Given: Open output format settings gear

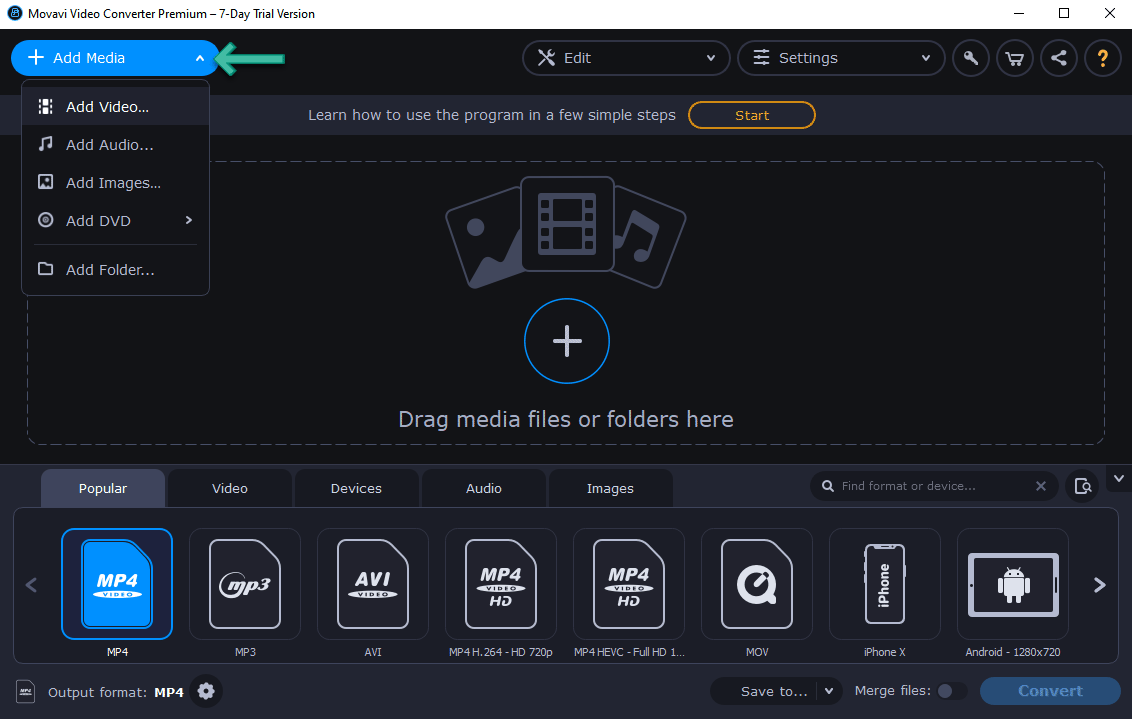Looking at the screenshot, I should 206,692.
